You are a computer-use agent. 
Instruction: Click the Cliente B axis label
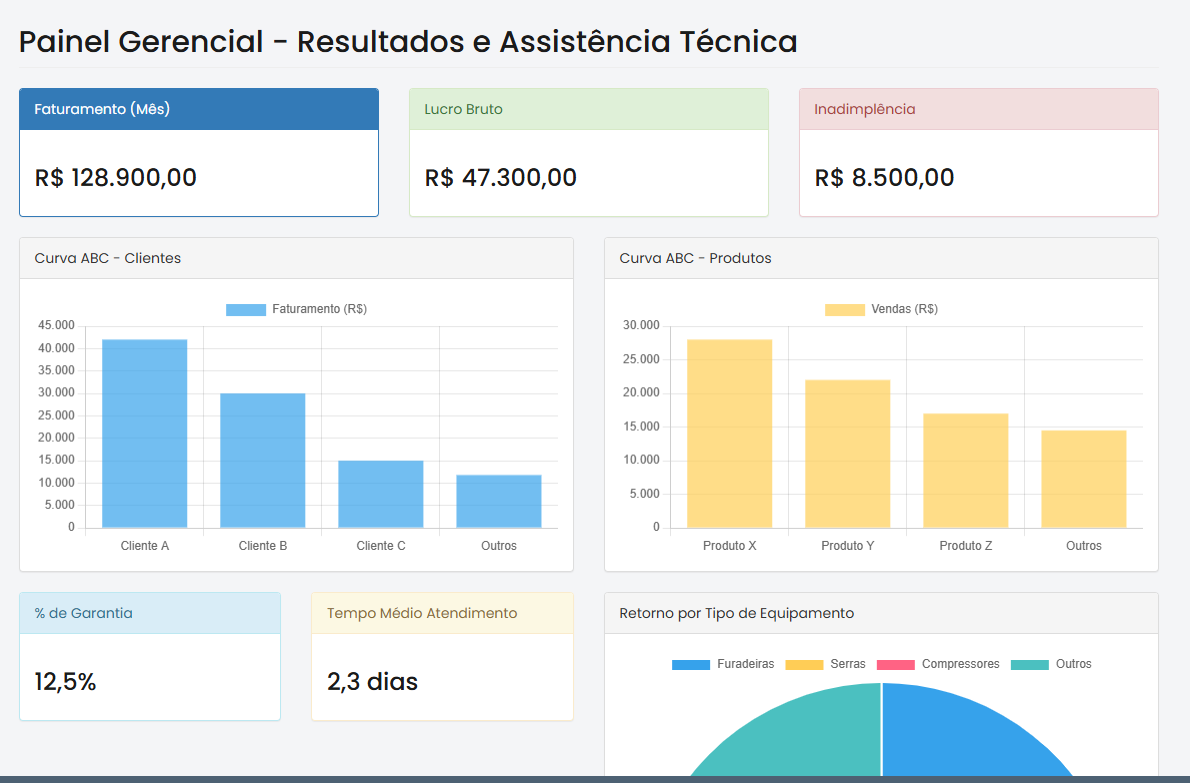pos(263,546)
